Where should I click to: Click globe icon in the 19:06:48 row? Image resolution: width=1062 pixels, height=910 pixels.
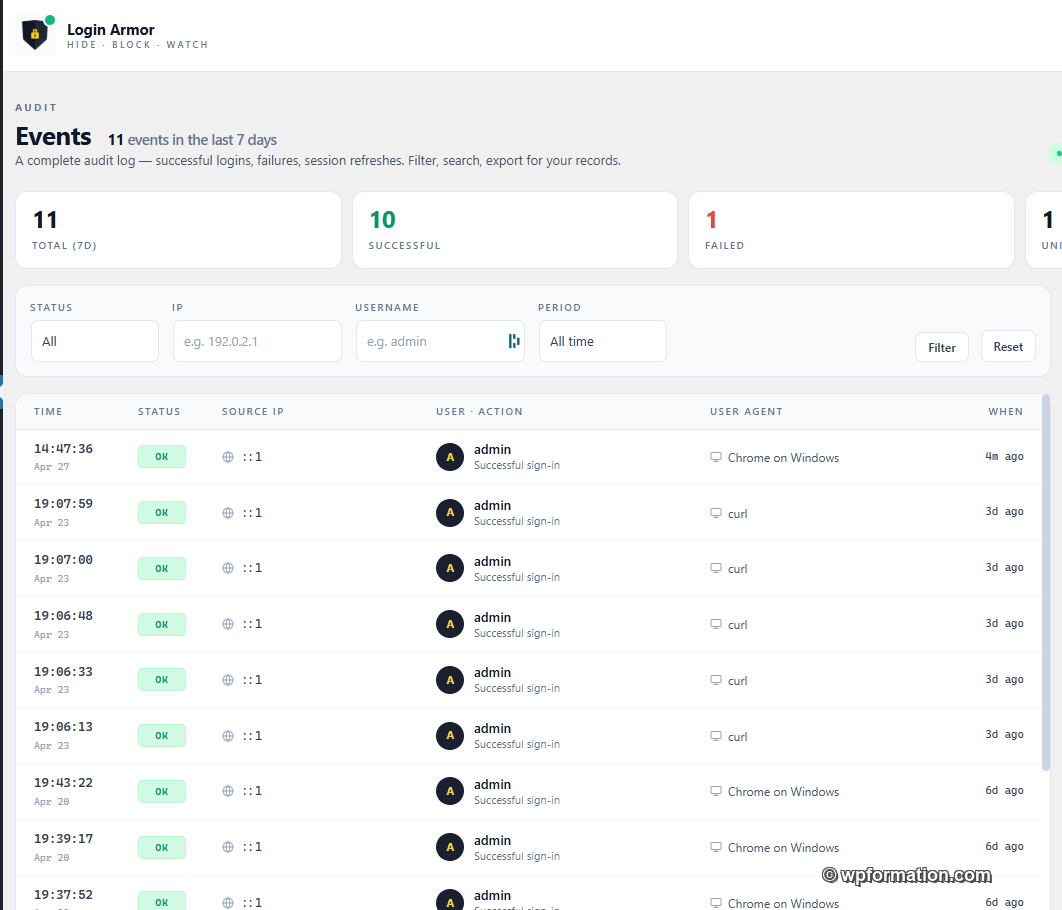[228, 624]
